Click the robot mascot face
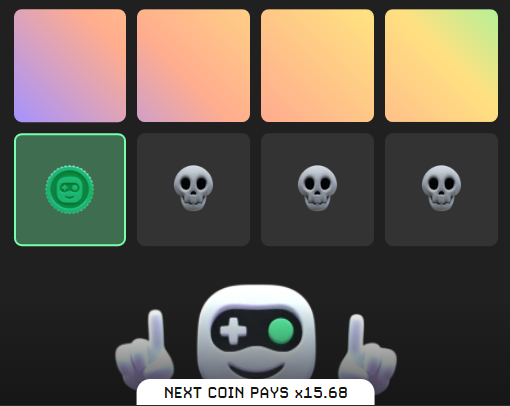510x406 pixels. (256, 333)
